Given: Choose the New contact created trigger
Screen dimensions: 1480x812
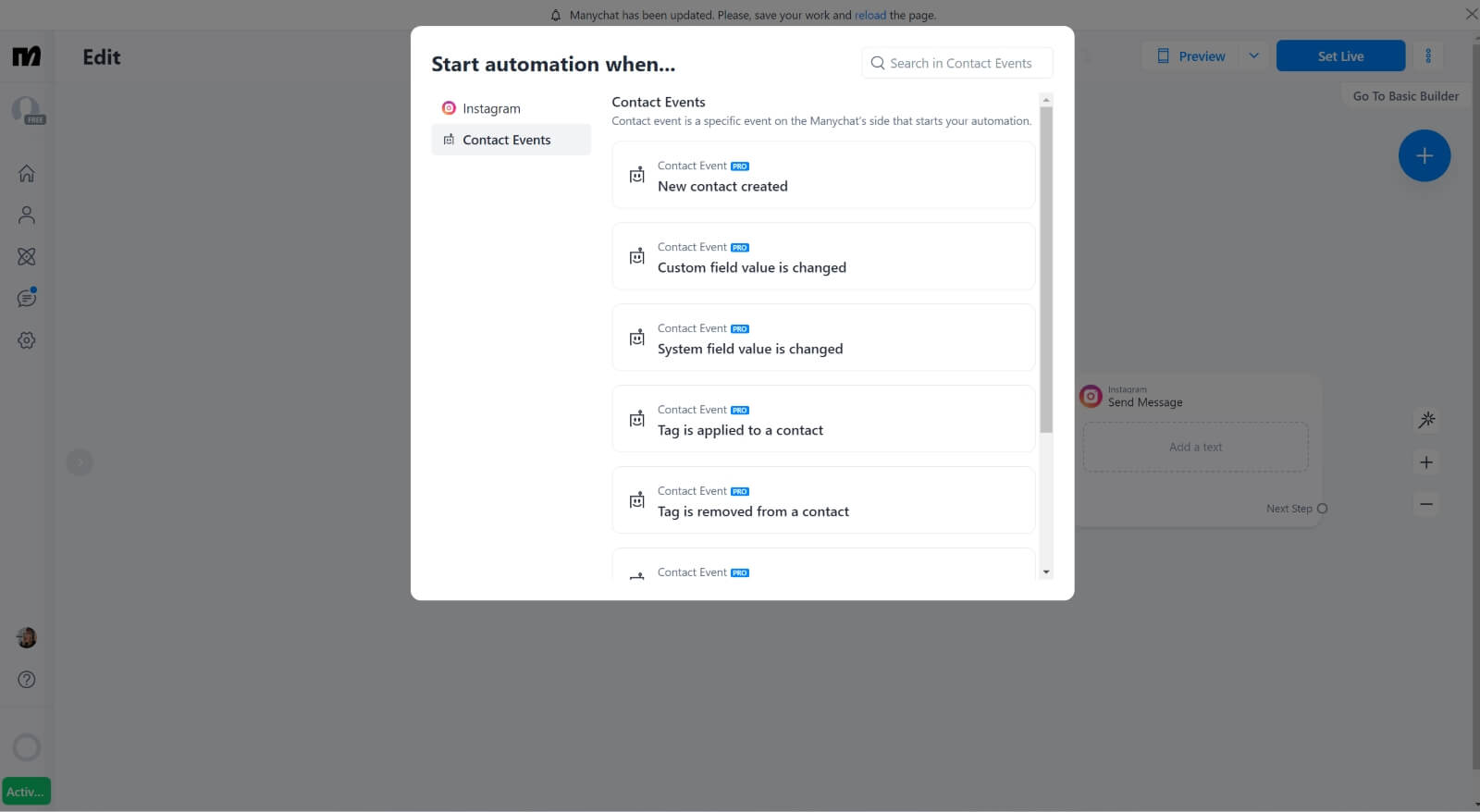Looking at the screenshot, I should click(x=823, y=175).
